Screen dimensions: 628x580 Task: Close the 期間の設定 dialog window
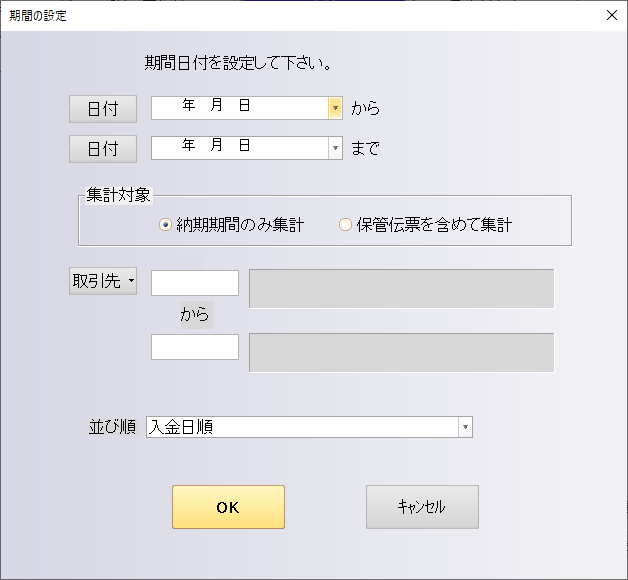(611, 15)
